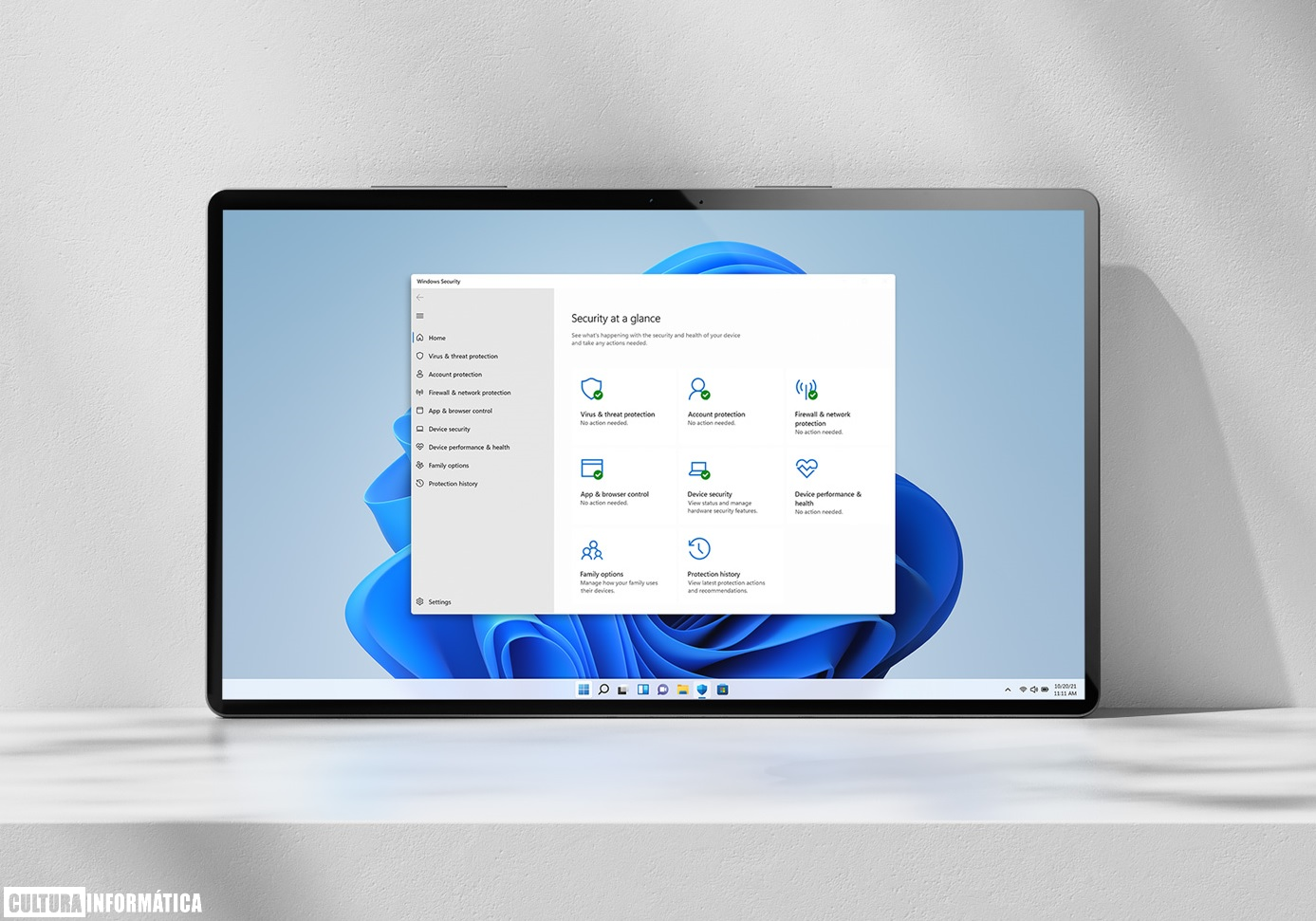The width and height of the screenshot is (1316, 921).
Task: Open the Family options people tile
Action: (x=622, y=564)
